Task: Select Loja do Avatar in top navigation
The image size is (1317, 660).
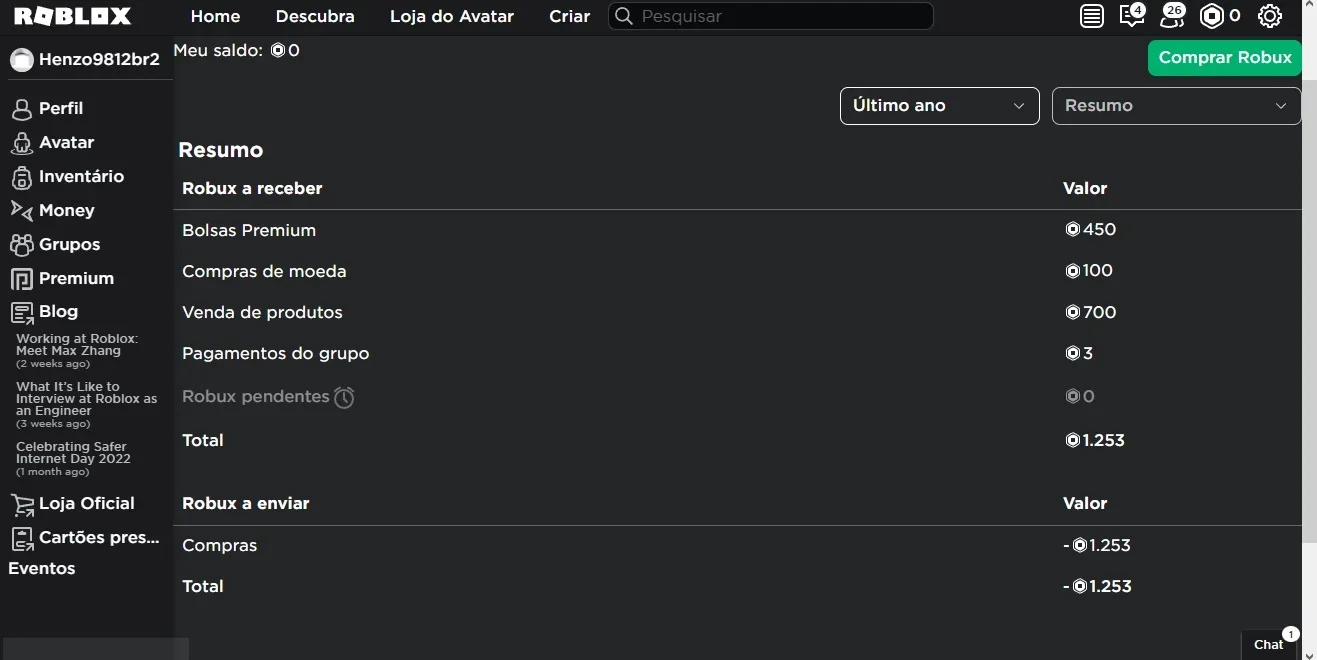Action: click(452, 16)
